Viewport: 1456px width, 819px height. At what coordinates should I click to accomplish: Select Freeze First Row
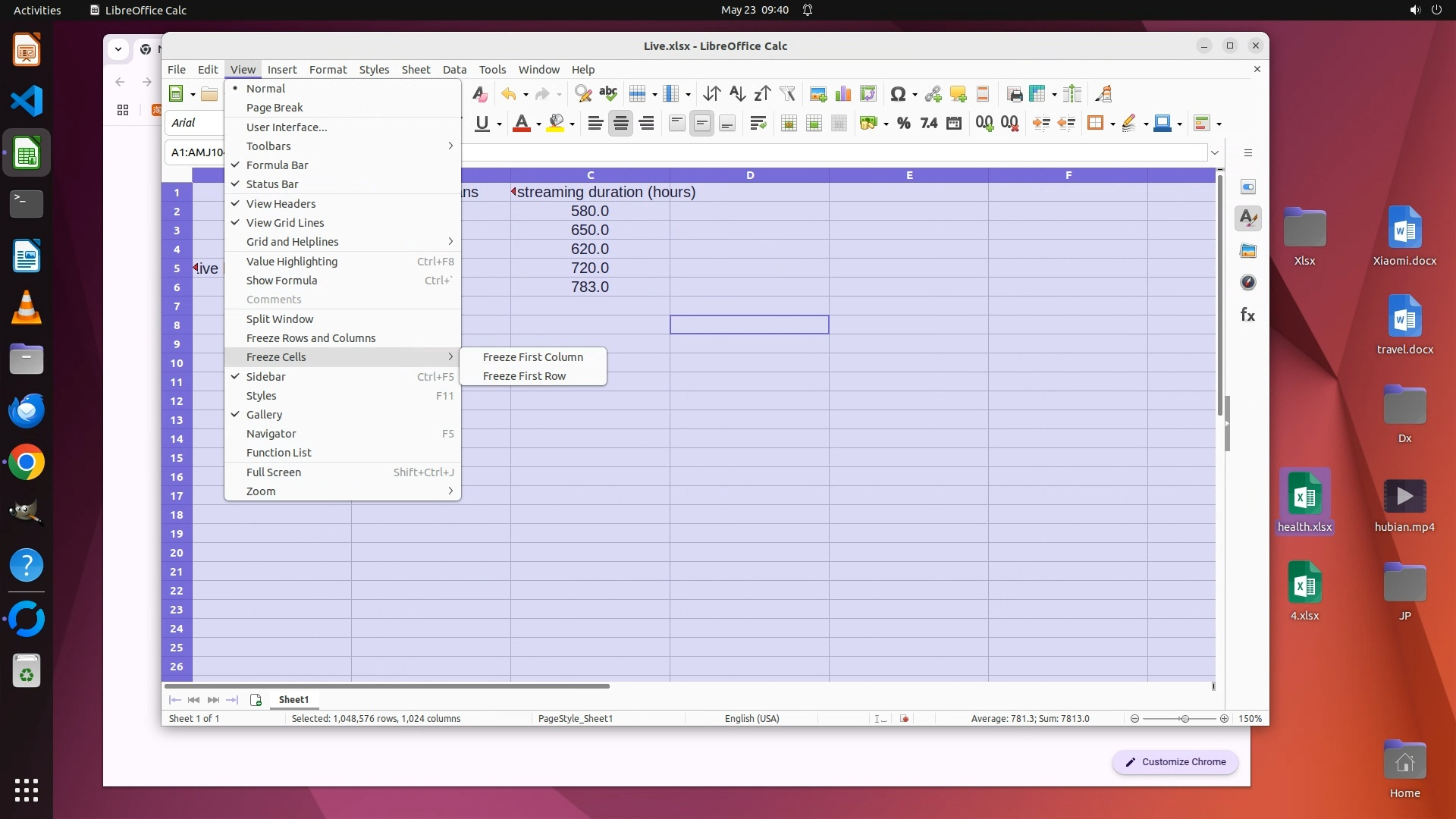(x=524, y=376)
